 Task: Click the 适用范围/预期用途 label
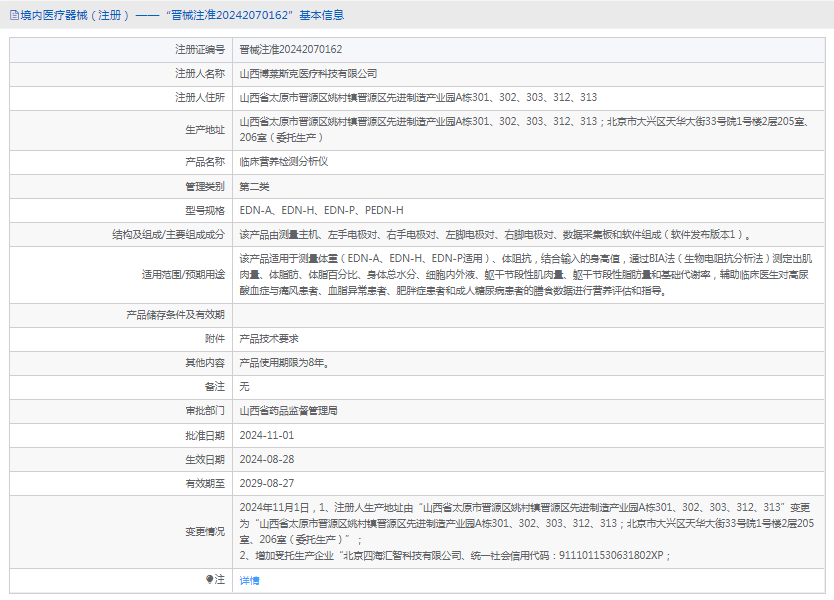(183, 274)
